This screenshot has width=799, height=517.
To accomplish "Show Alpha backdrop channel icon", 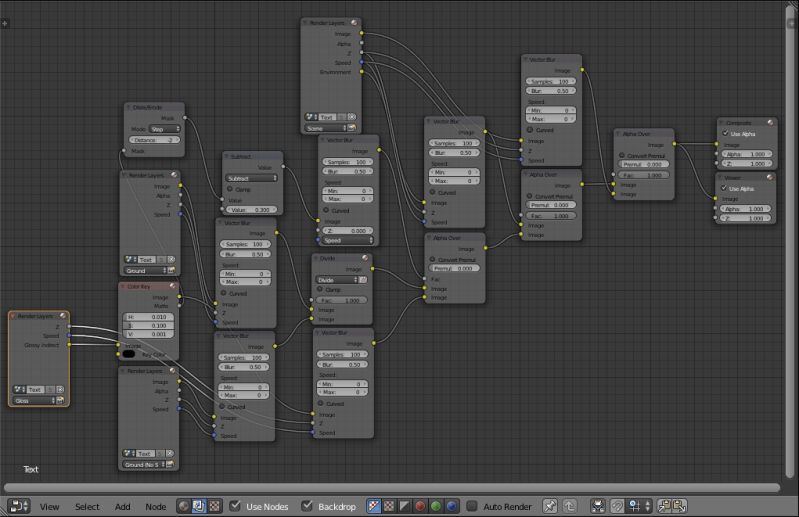I will click(x=405, y=506).
